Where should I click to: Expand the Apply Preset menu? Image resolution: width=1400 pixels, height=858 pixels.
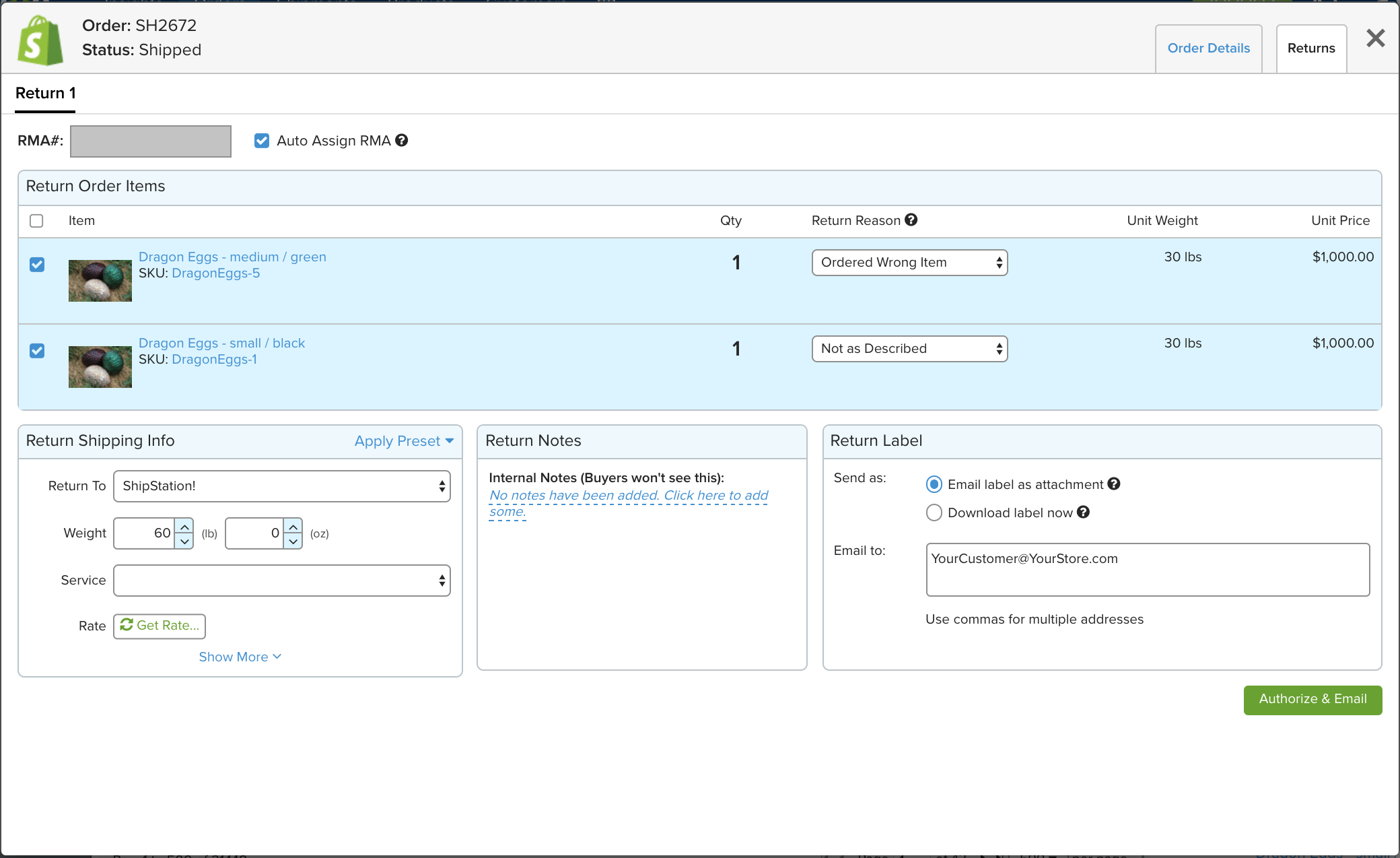(404, 441)
